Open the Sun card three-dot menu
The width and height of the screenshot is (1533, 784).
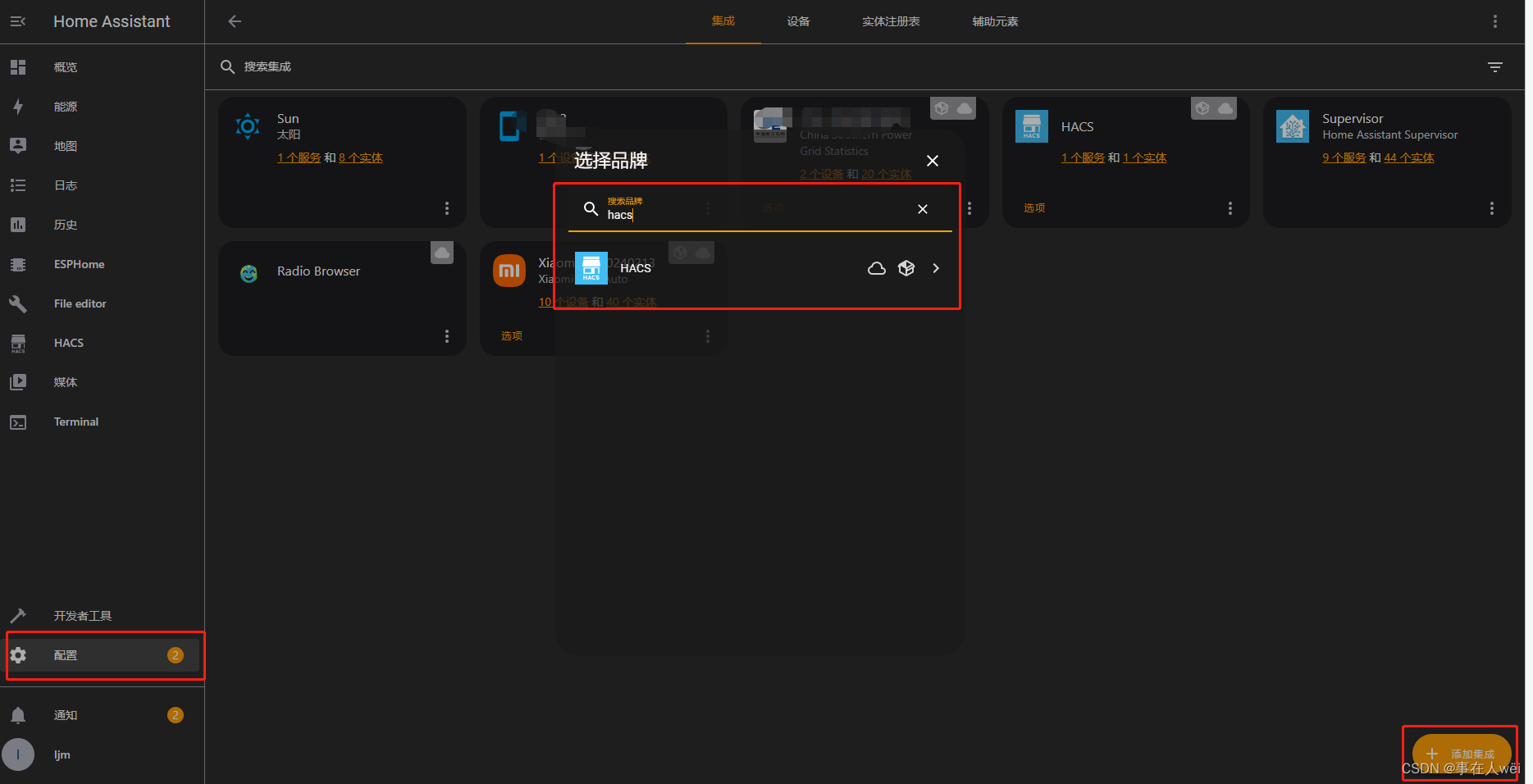pyautogui.click(x=447, y=208)
